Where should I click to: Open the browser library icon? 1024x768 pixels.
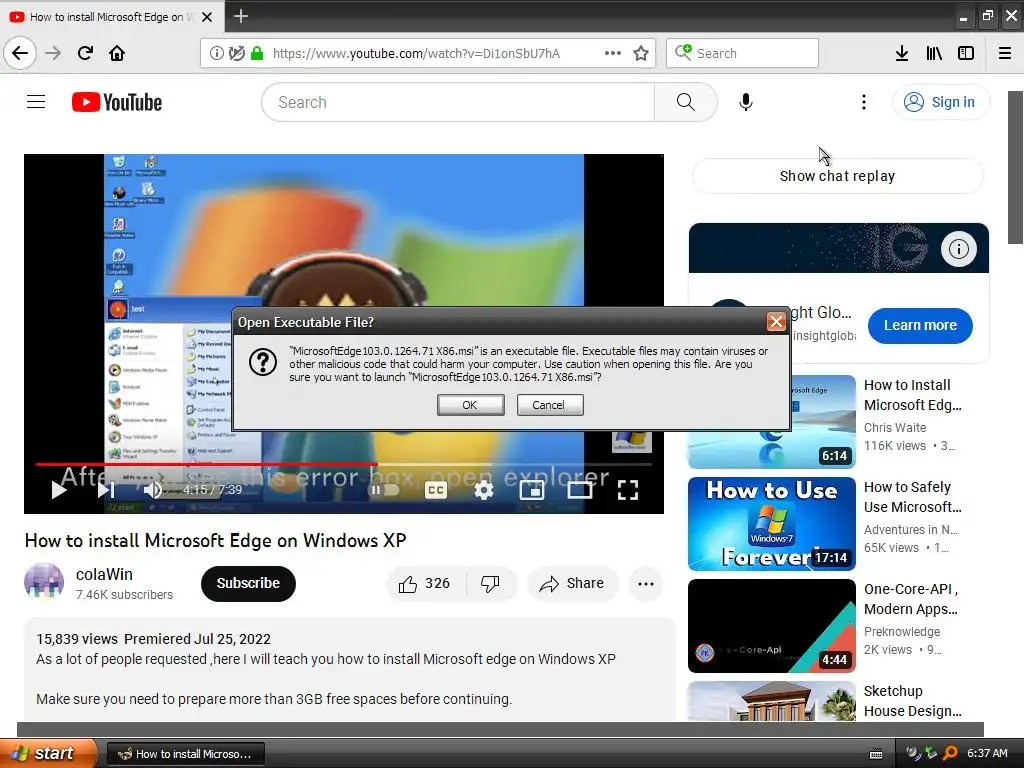(x=934, y=53)
